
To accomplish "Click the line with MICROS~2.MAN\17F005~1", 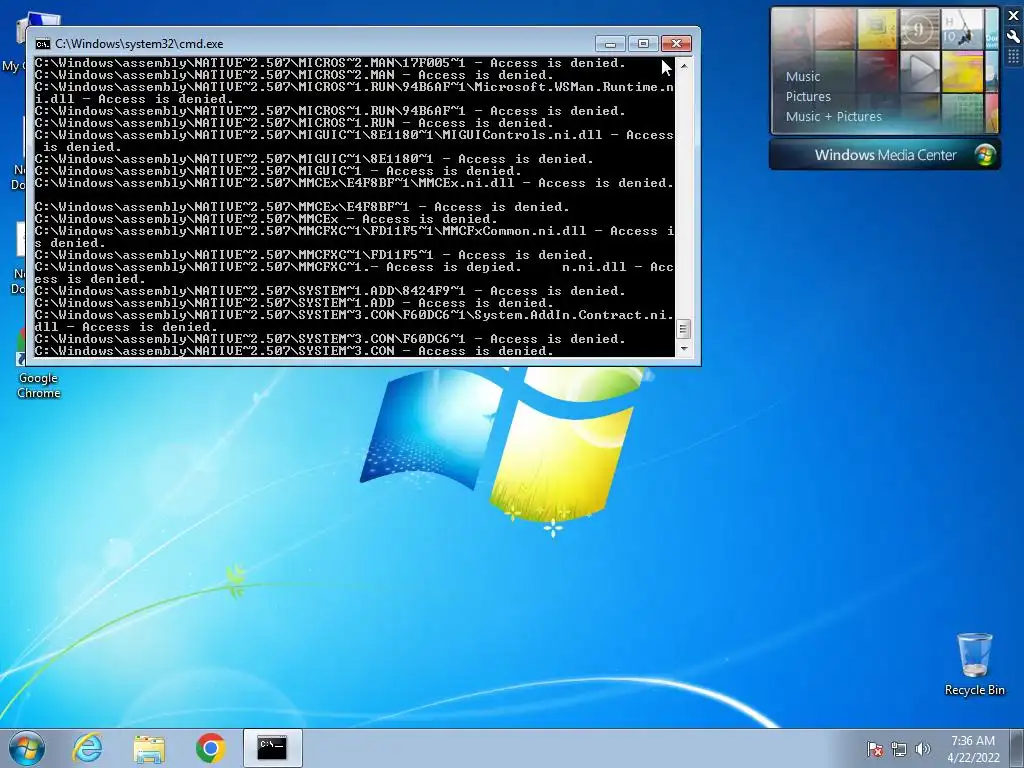I will tap(330, 63).
